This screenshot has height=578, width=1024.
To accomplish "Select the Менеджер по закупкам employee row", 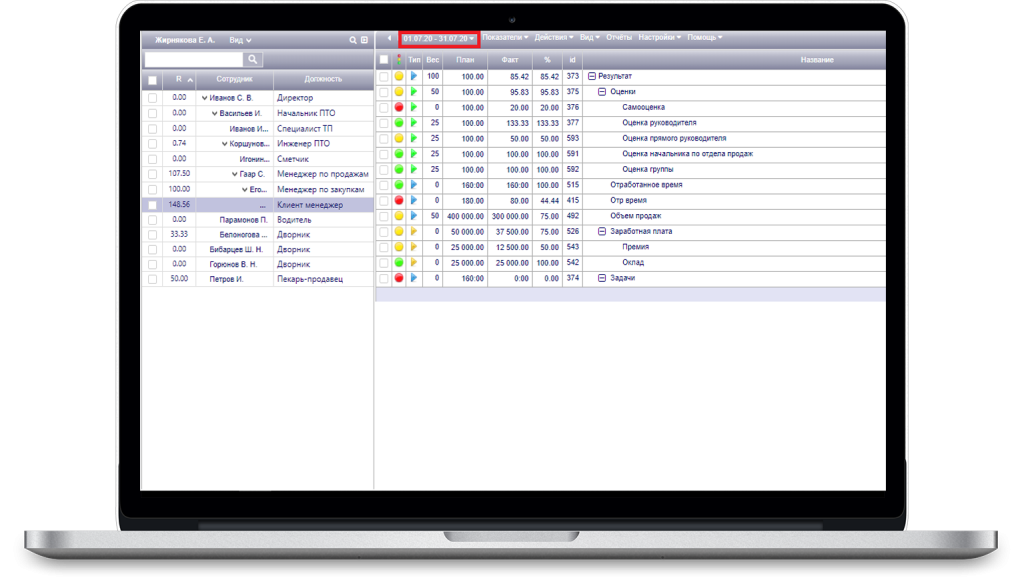I will pyautogui.click(x=258, y=190).
